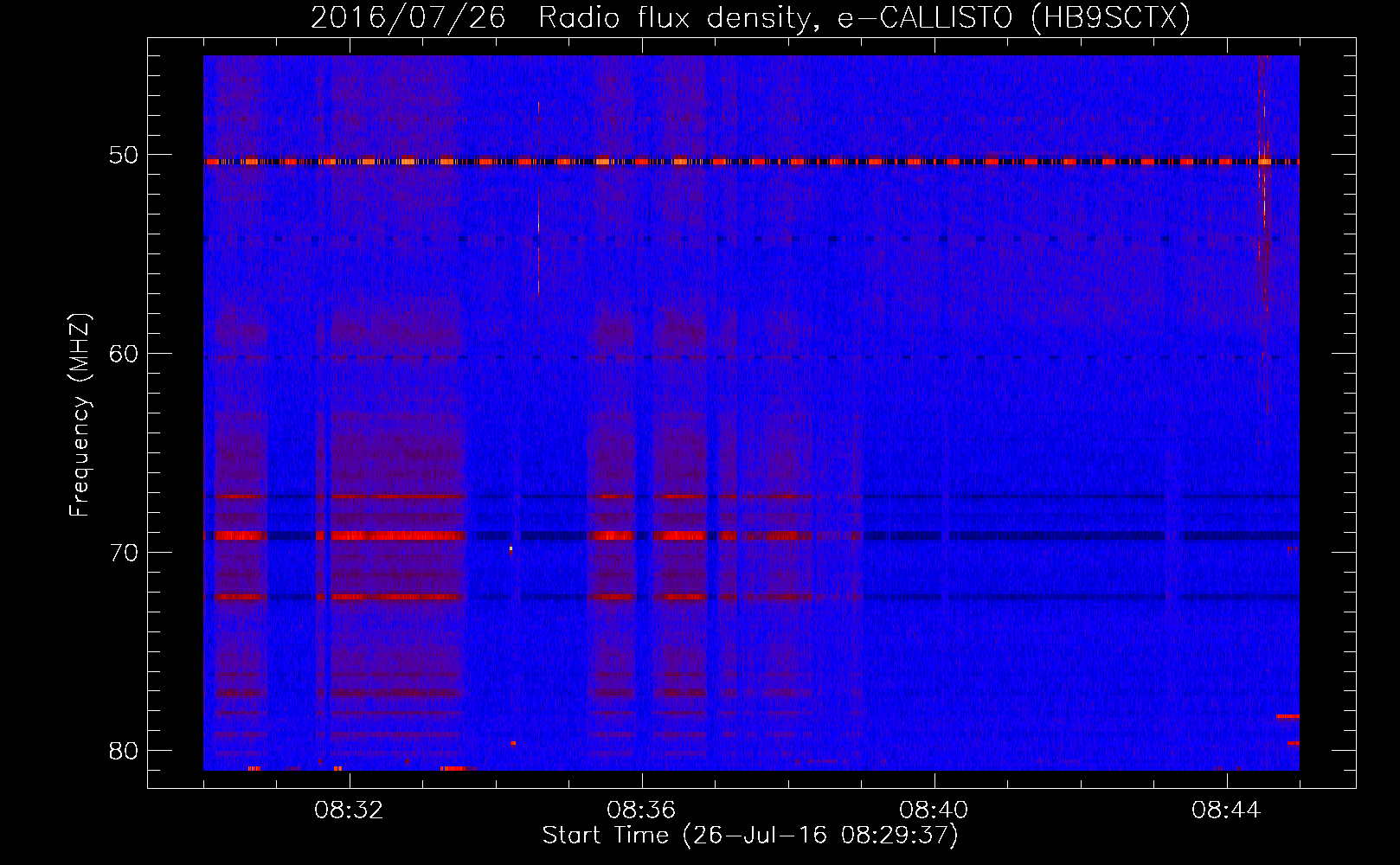Viewport: 1400px width, 865px height.
Task: Click the '70' frequency tick label
Action: (125, 553)
